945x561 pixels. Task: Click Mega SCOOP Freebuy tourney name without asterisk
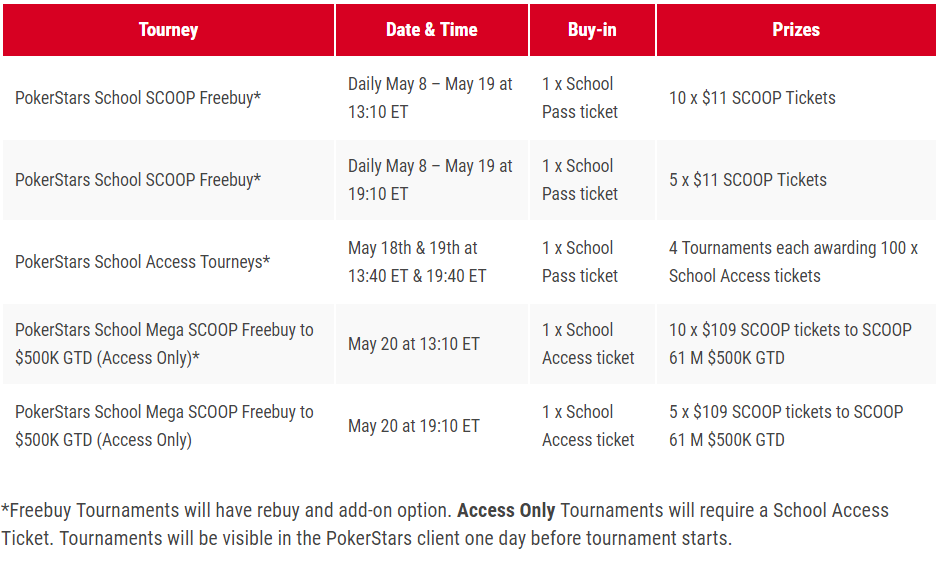pos(165,425)
